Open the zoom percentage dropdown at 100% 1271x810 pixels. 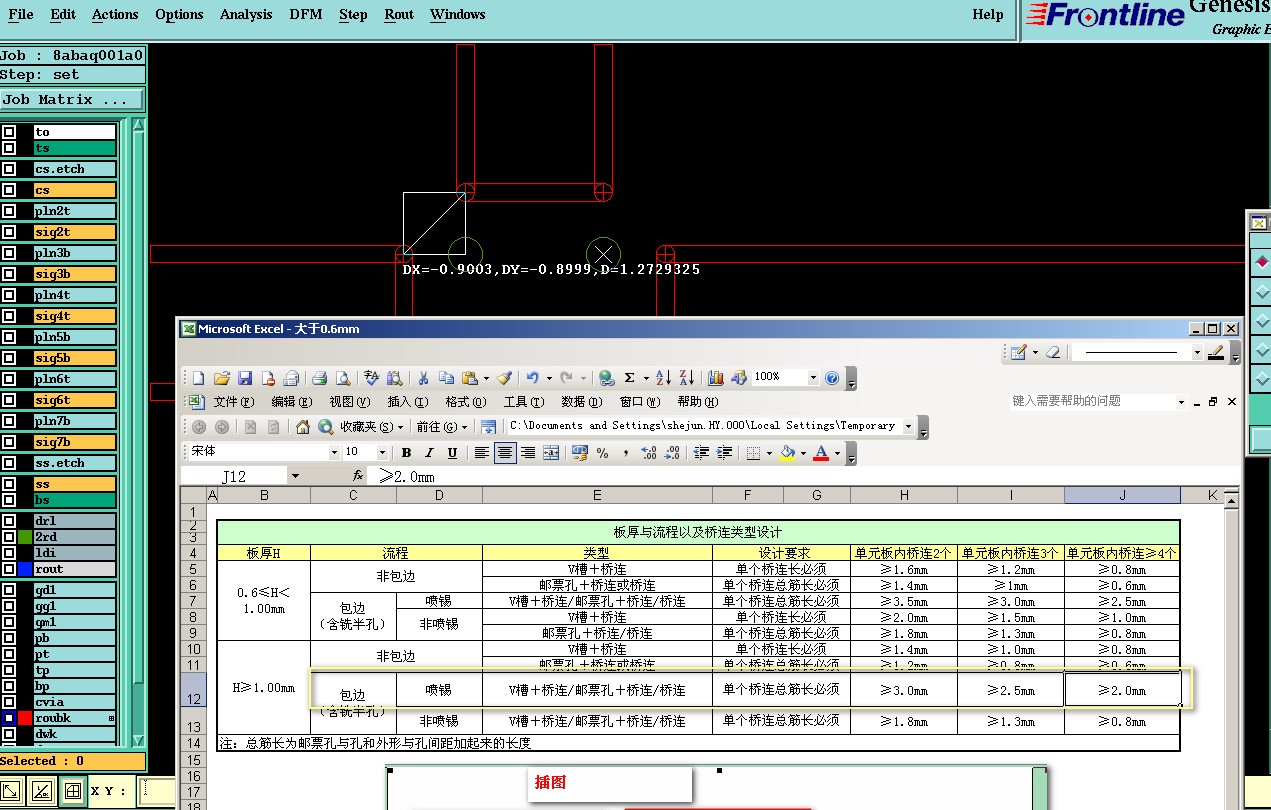[812, 378]
